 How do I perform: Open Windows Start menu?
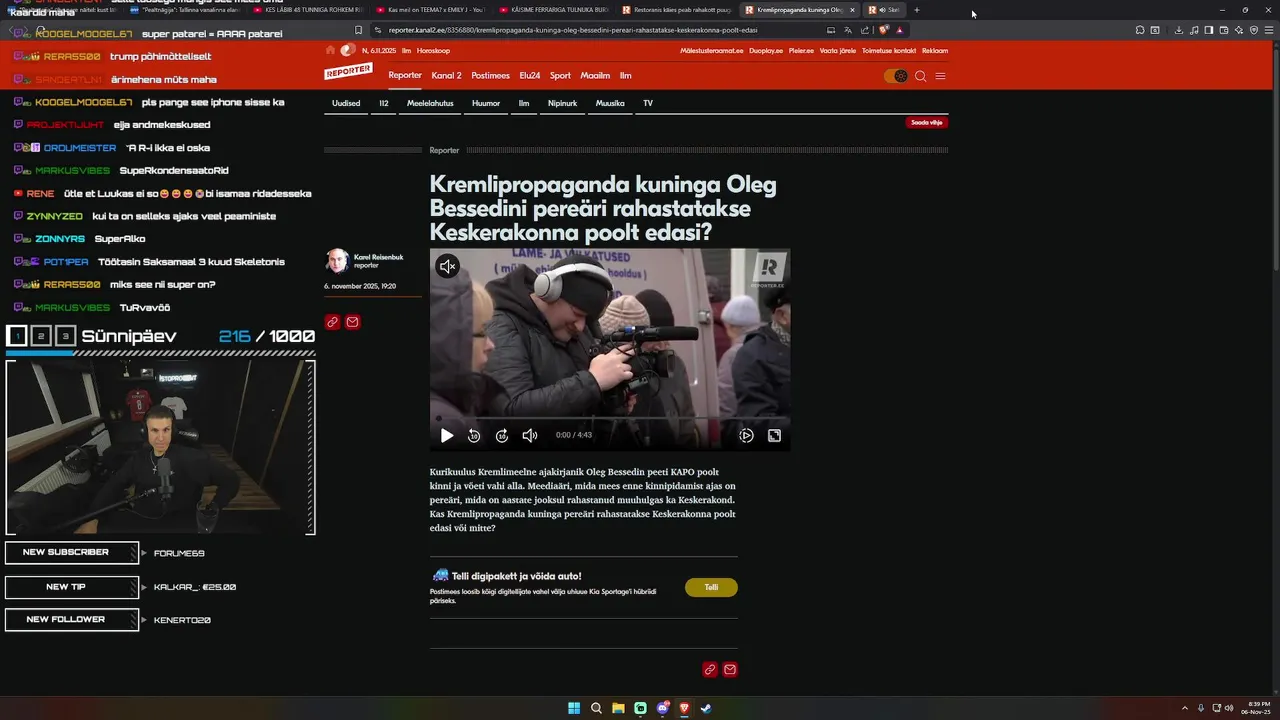574,708
